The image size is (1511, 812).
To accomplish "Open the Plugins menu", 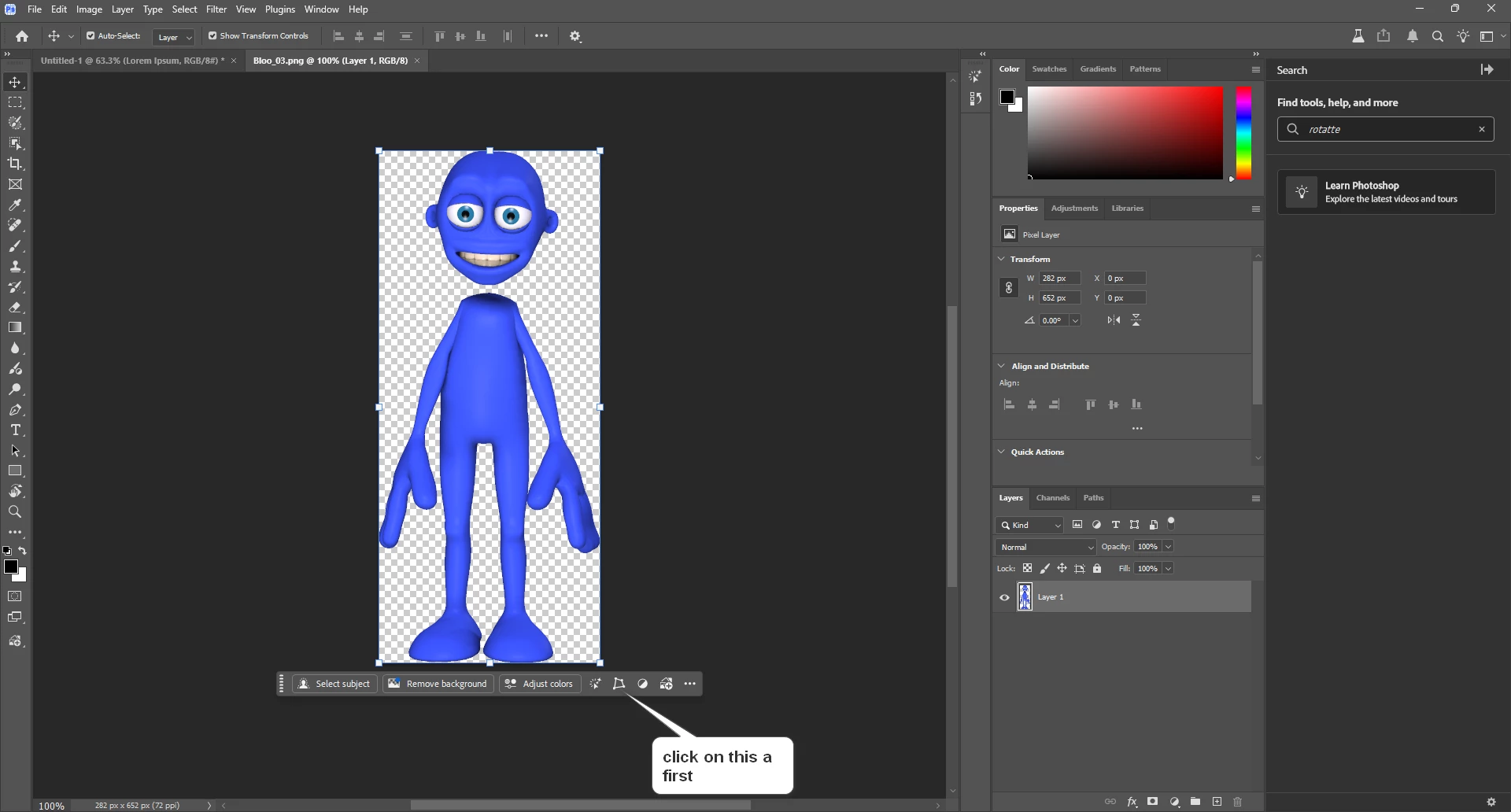I will (x=280, y=9).
